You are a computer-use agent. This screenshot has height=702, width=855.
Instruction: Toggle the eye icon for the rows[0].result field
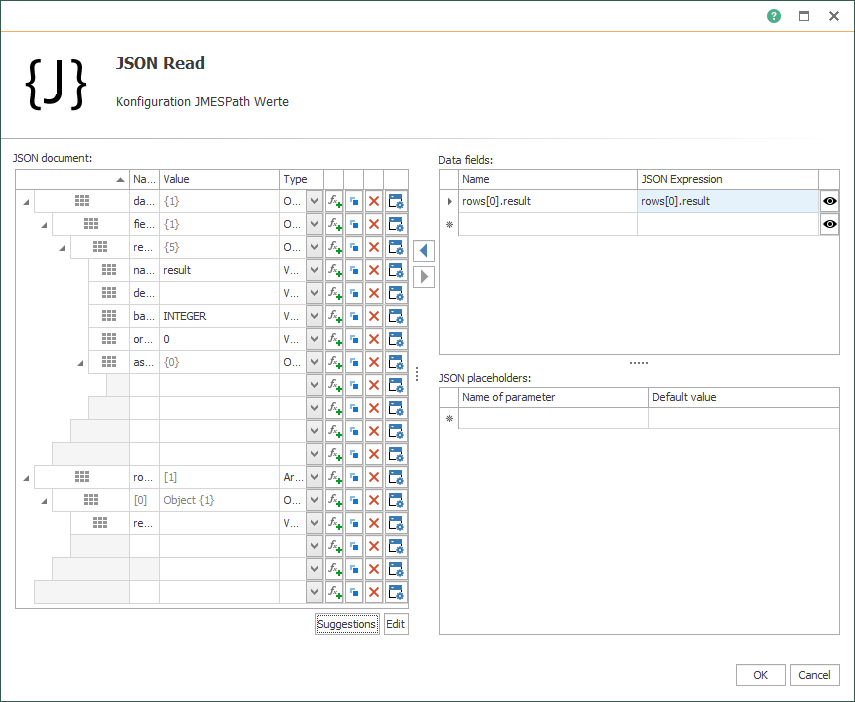(829, 201)
